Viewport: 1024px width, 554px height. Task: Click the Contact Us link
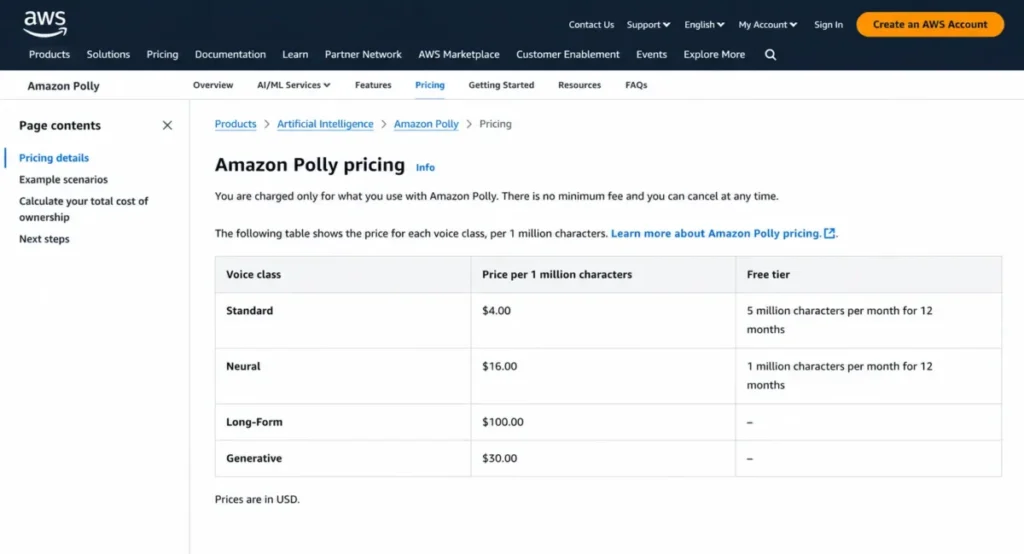click(x=591, y=25)
